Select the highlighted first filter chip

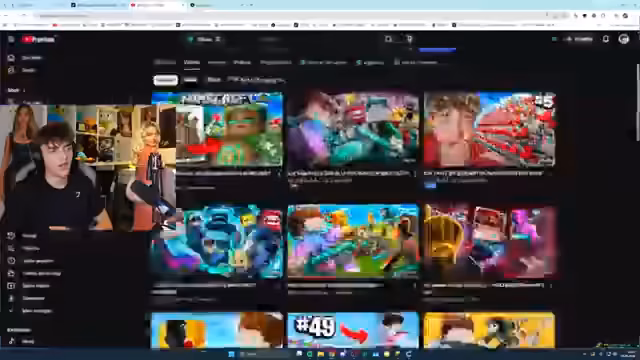click(x=165, y=80)
